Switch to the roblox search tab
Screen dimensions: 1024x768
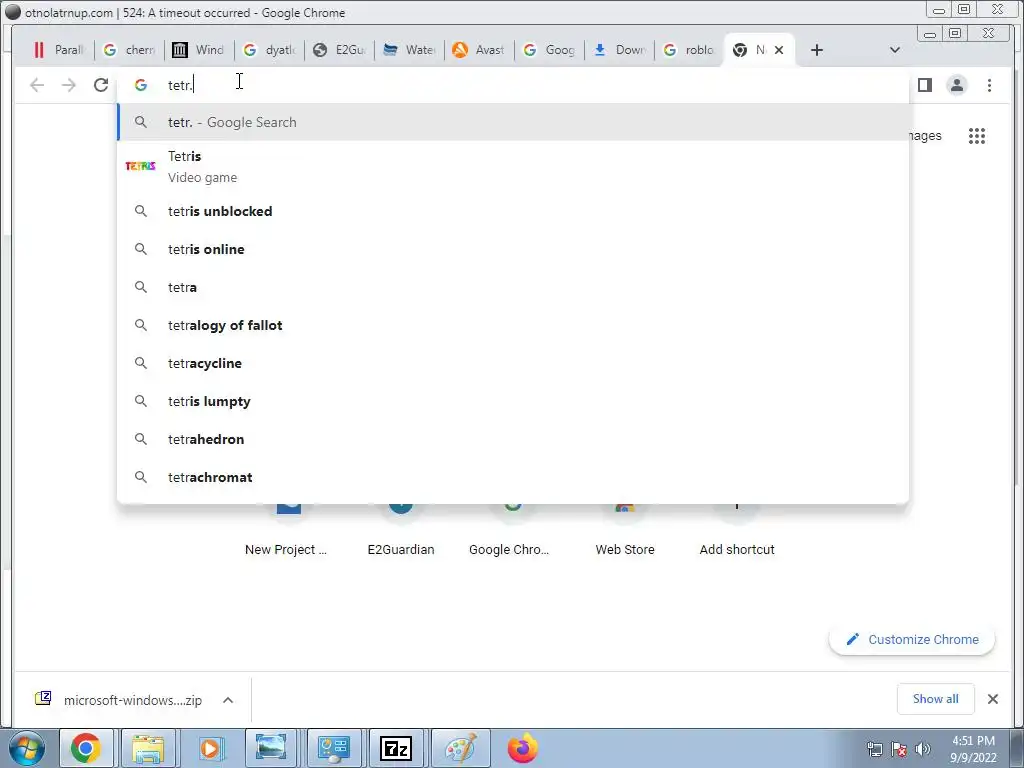688,50
